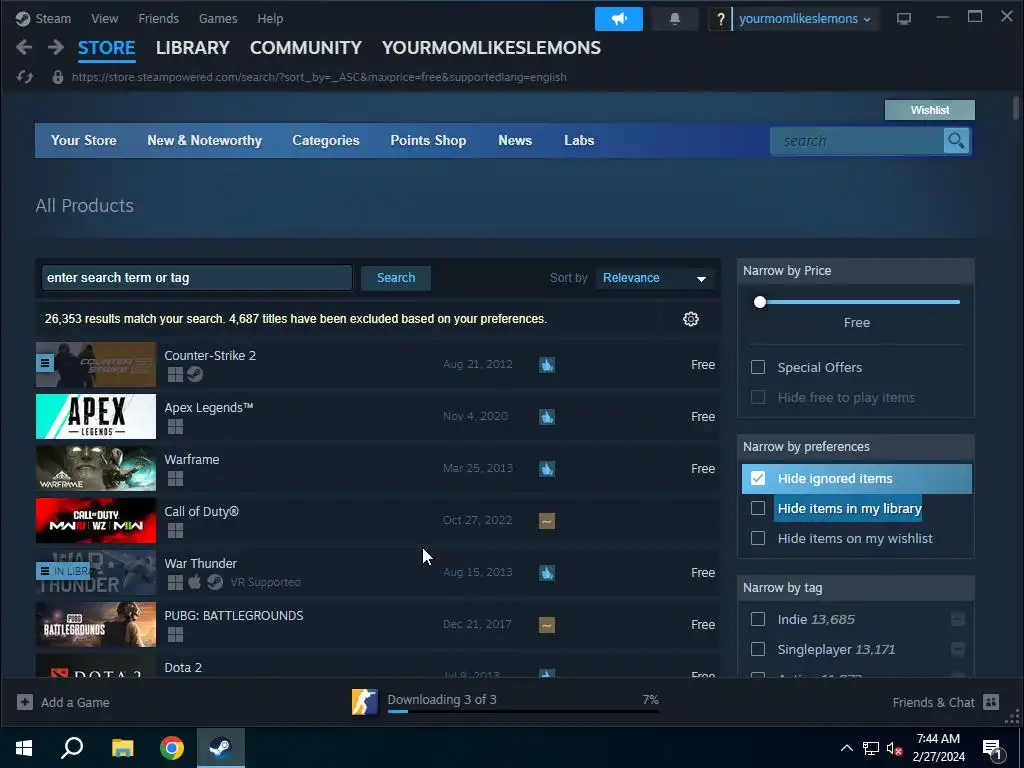Open Friends & Chat text
Image resolution: width=1024 pixels, height=768 pixels.
(x=933, y=703)
